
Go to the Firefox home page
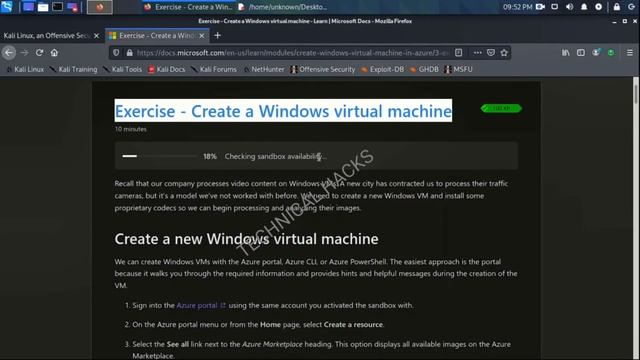54,53
